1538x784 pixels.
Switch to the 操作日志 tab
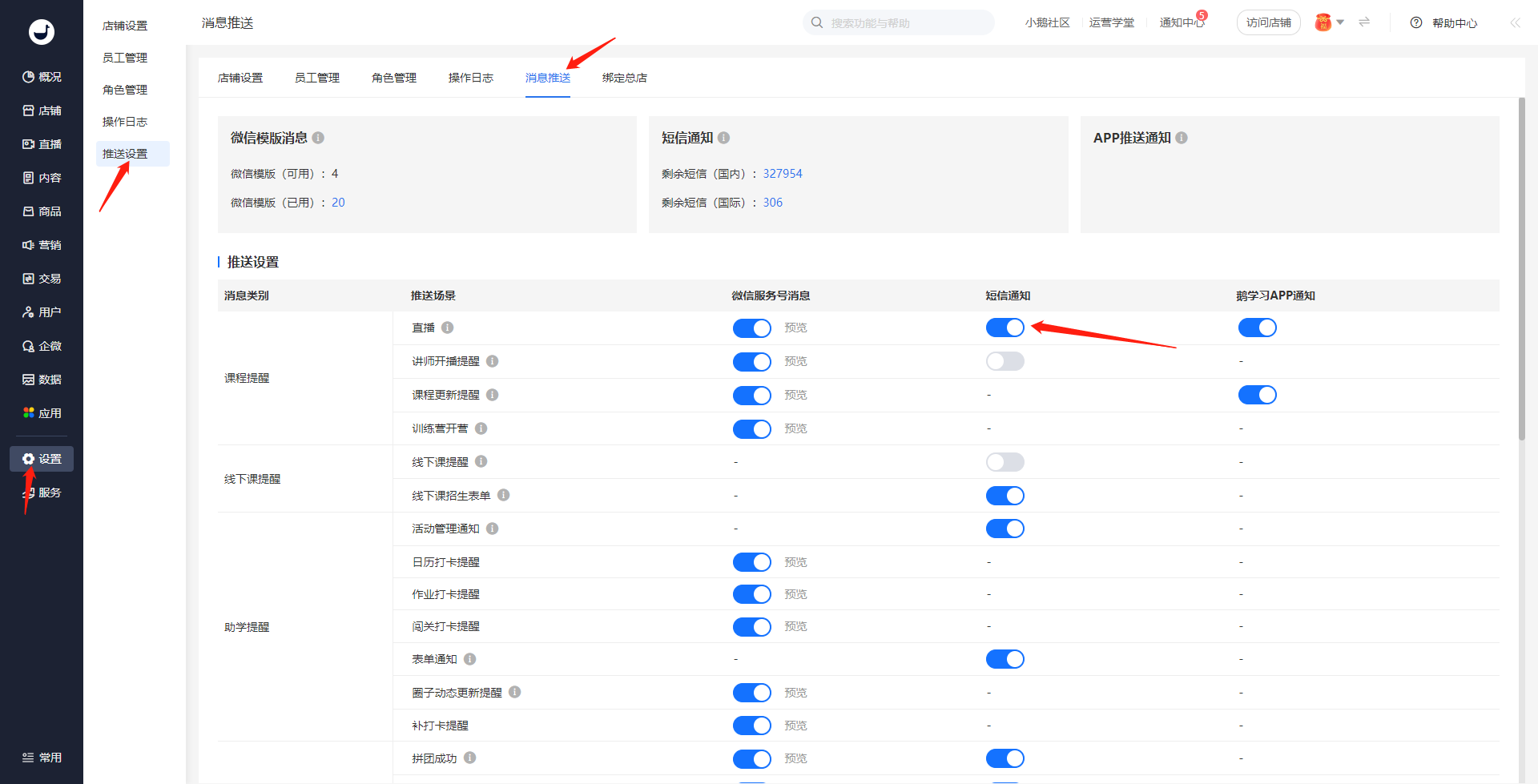(x=471, y=78)
